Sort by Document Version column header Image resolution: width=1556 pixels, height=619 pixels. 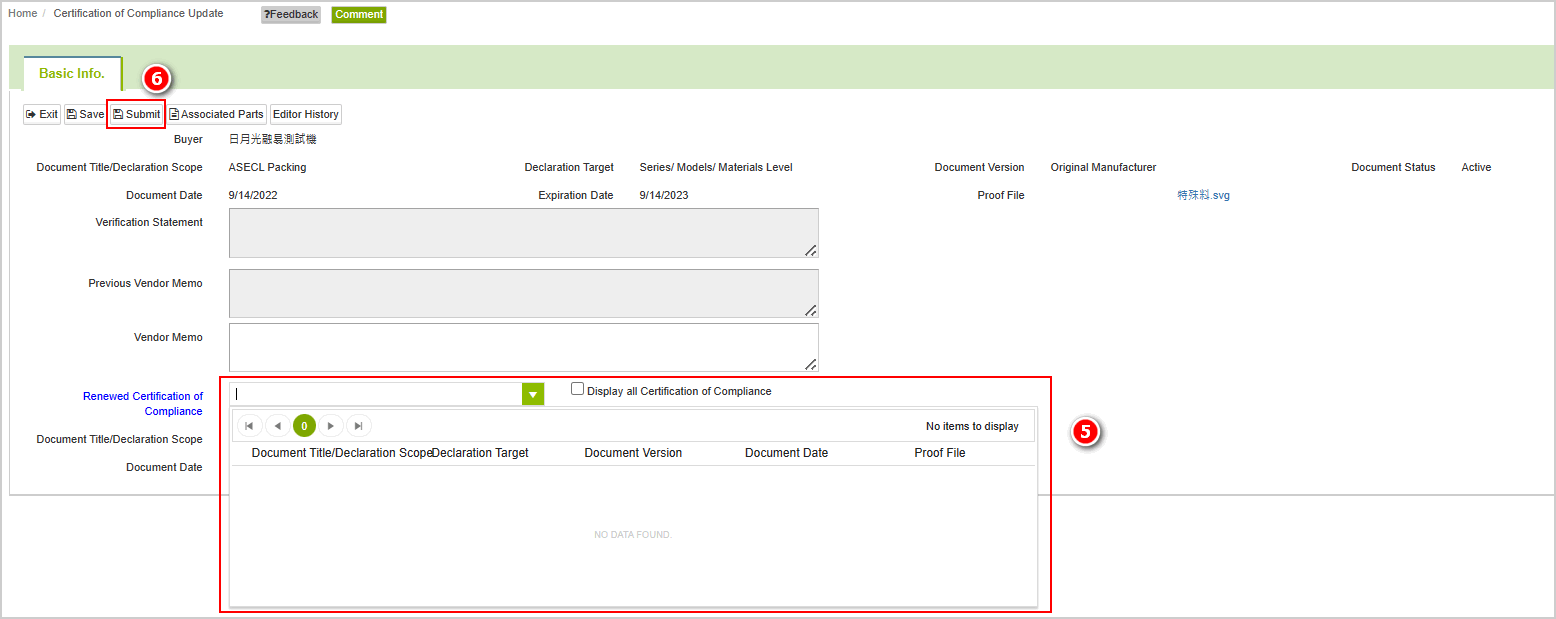click(x=633, y=453)
